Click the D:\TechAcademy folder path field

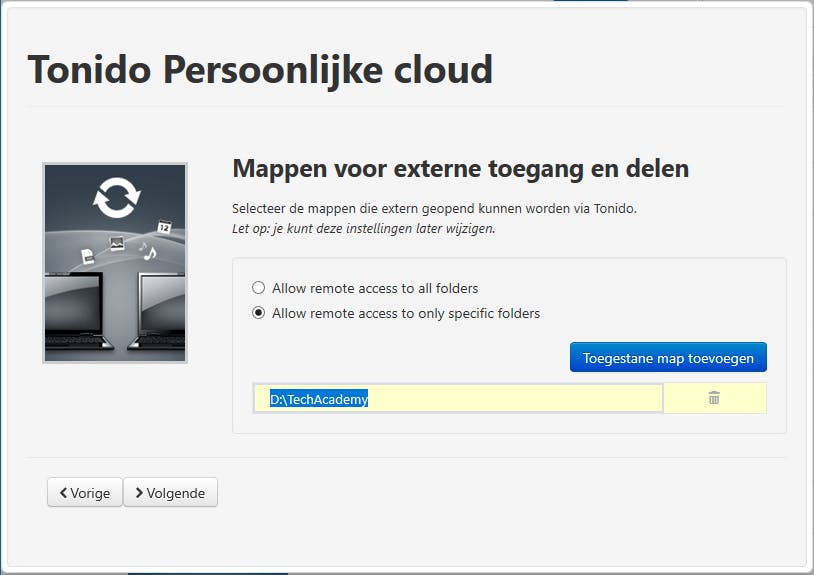458,399
